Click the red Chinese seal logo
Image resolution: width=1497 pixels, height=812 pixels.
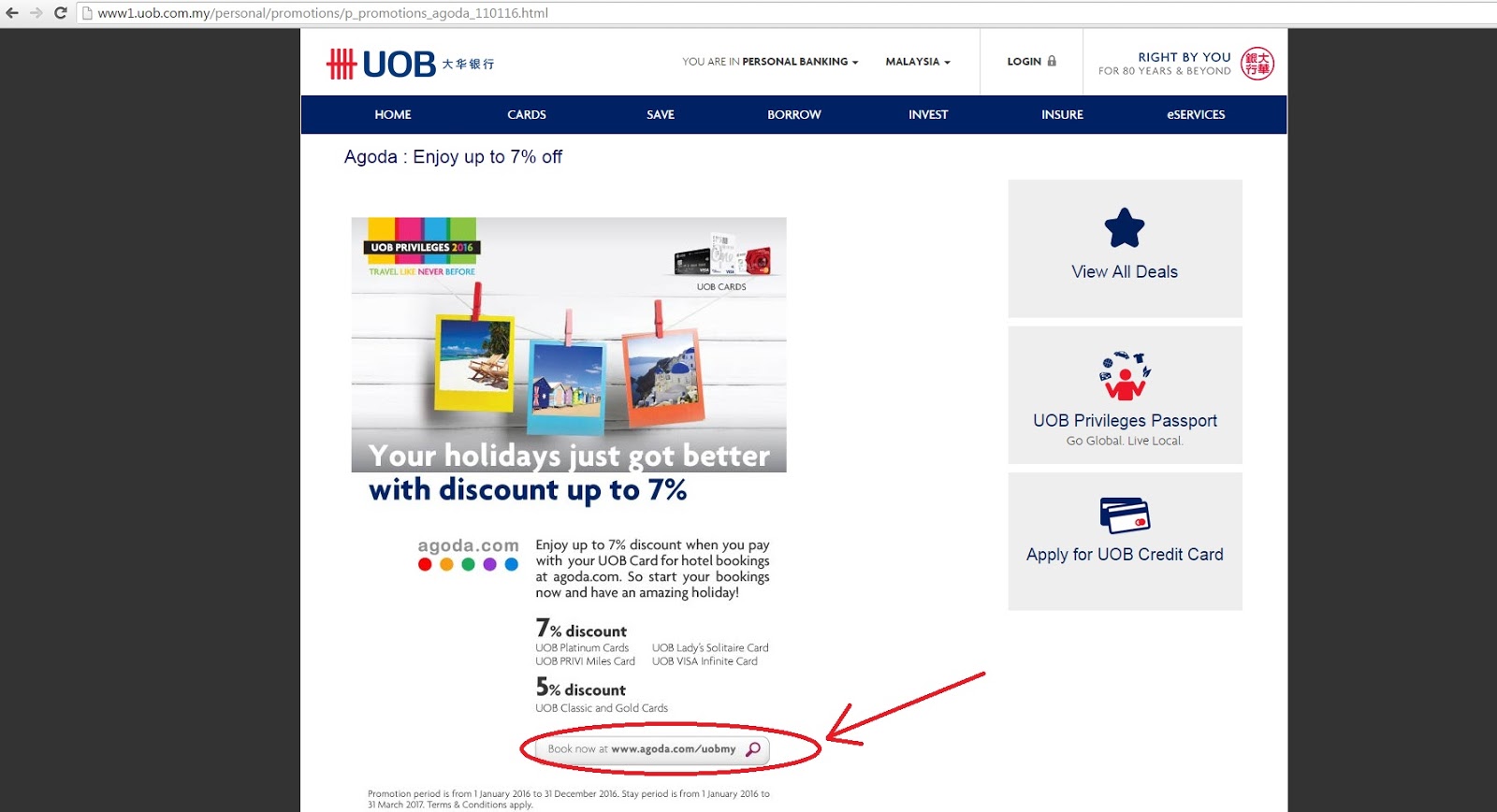click(x=1257, y=64)
